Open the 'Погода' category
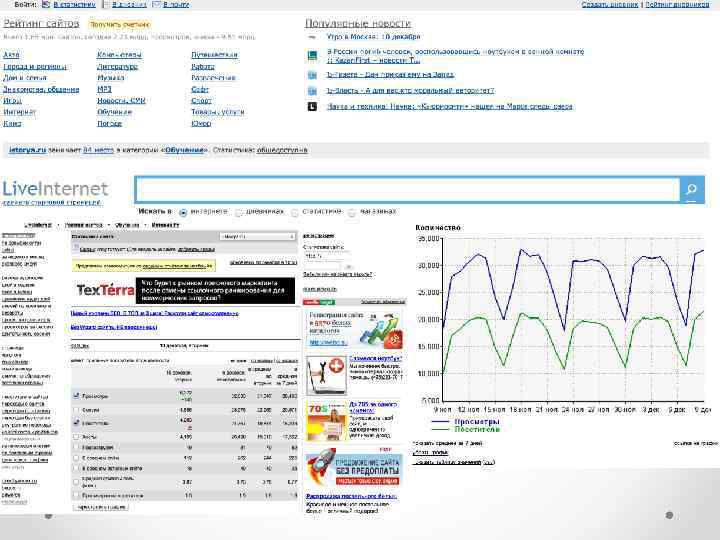Image resolution: width=720 pixels, height=540 pixels. (109, 123)
